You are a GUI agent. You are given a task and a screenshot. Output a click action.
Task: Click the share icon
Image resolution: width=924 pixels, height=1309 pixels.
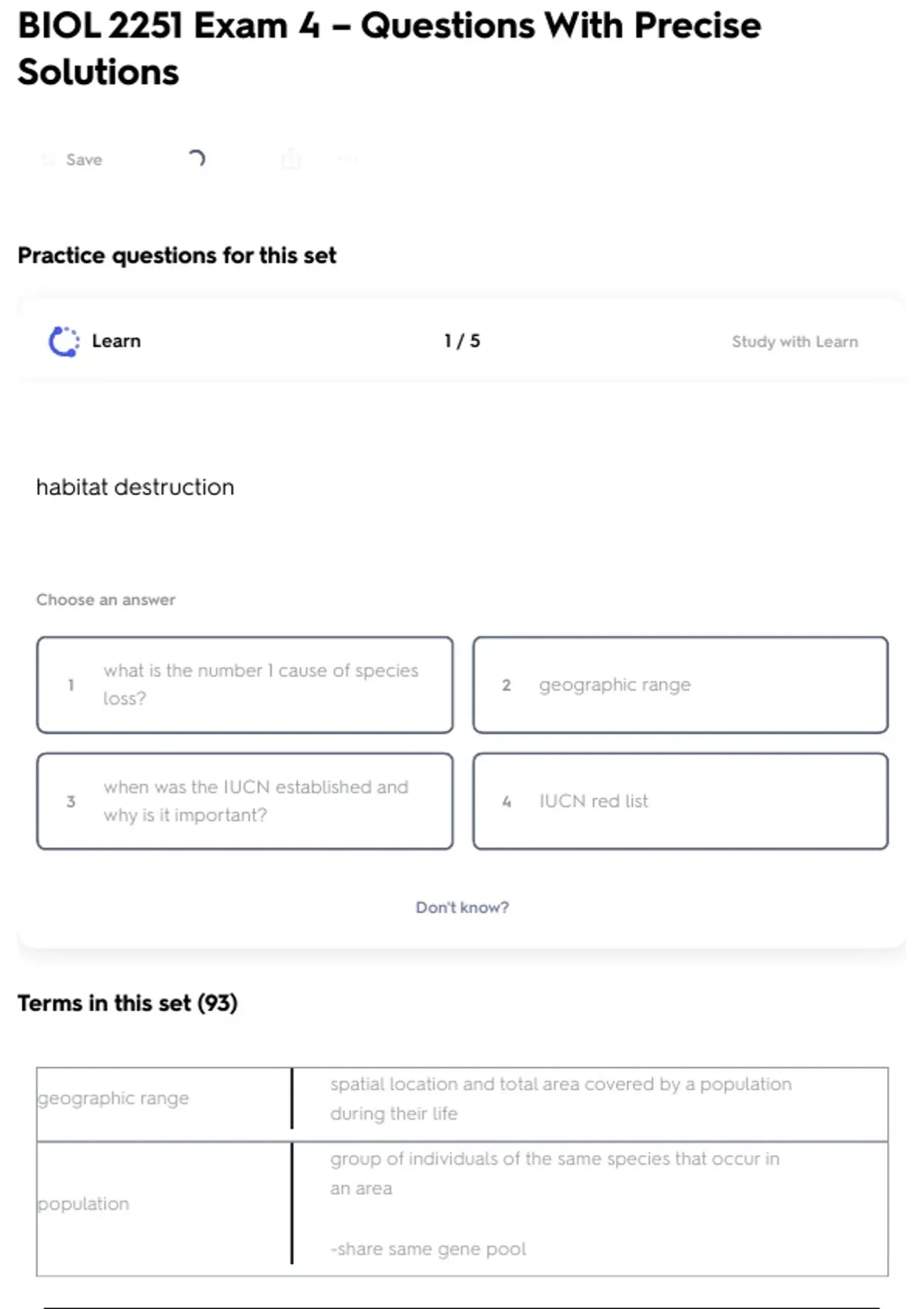291,159
